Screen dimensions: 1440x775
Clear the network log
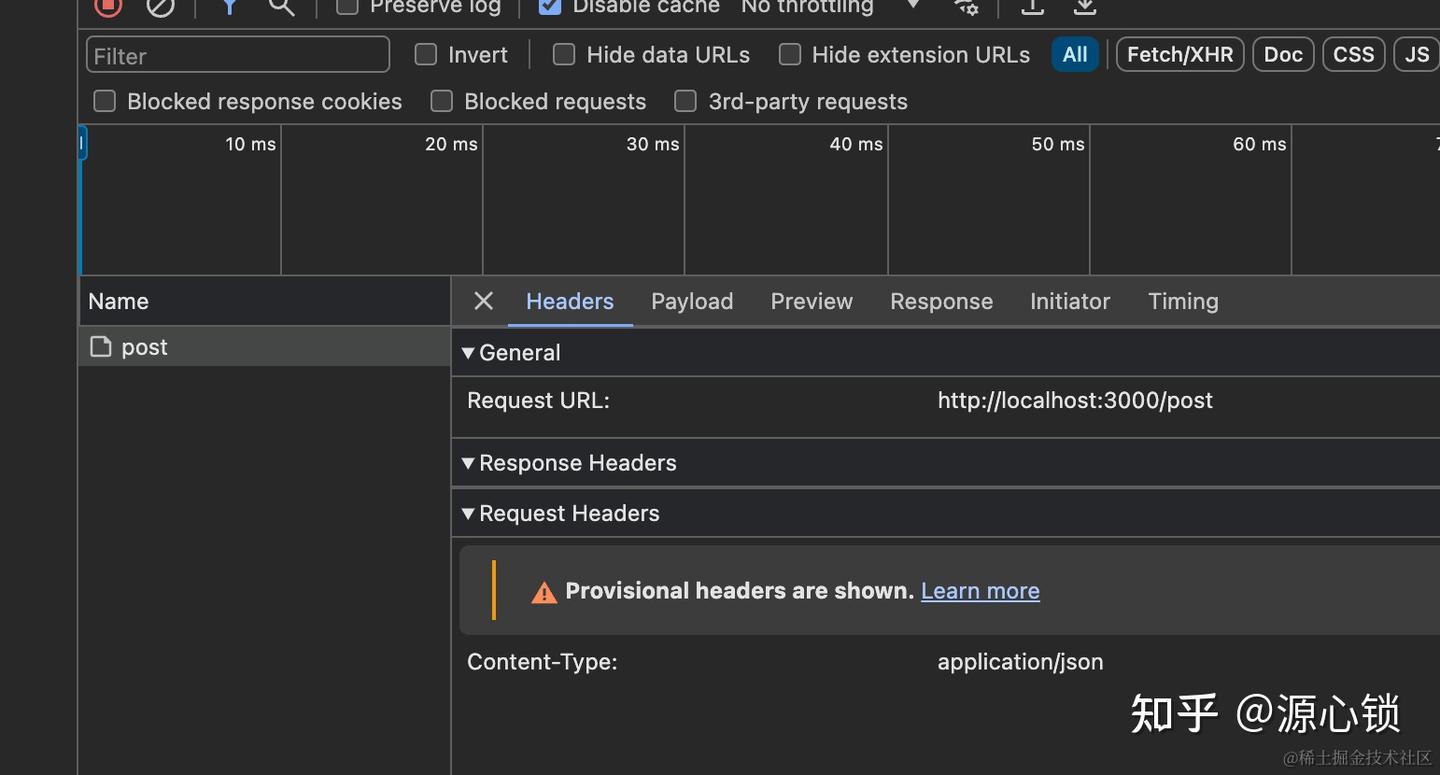click(160, 7)
